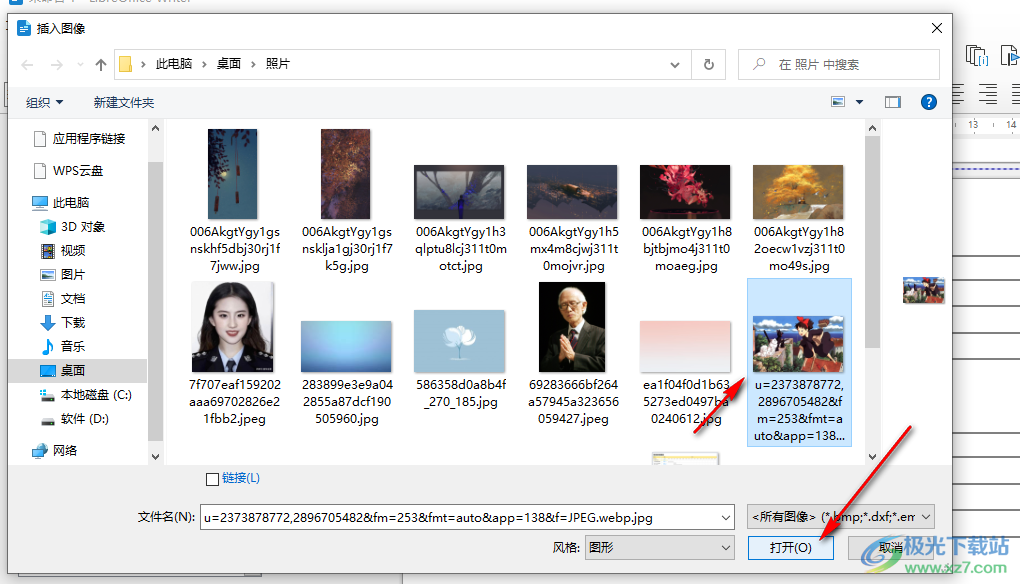The height and width of the screenshot is (584, 1020).
Task: Select blue gradient image 283899e3e9a04...jpg
Action: [347, 373]
